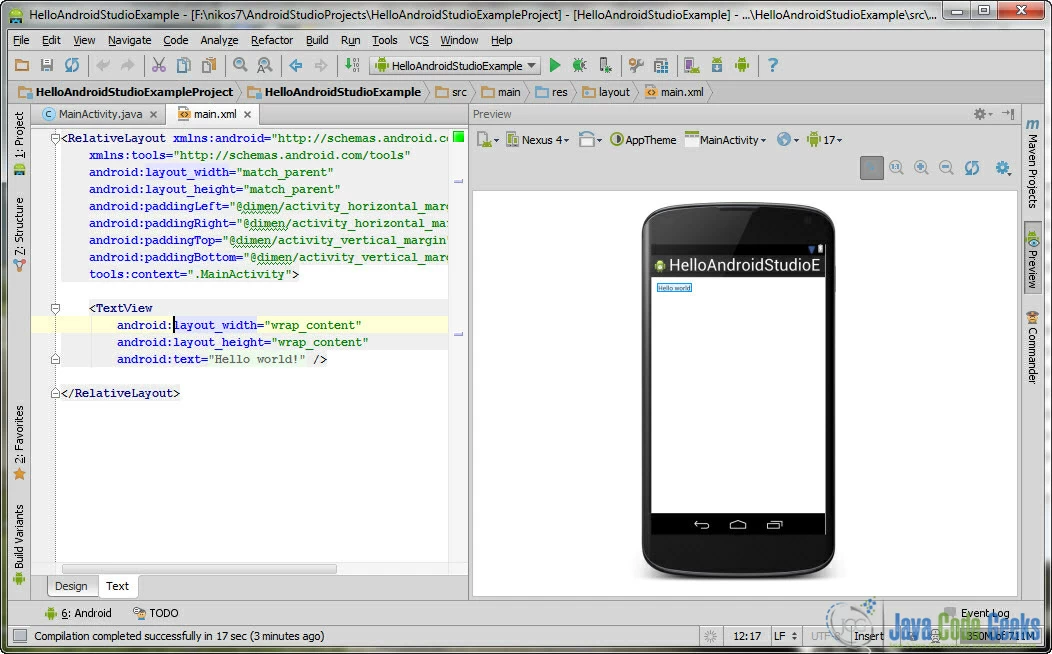
Task: Click the blue Help question mark icon
Action: click(772, 65)
